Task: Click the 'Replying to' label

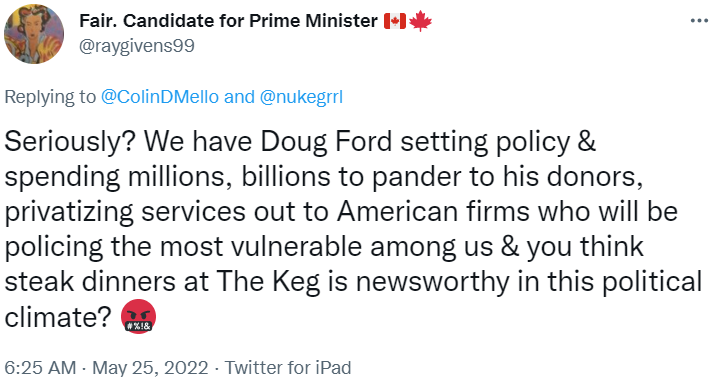Action: 50,97
